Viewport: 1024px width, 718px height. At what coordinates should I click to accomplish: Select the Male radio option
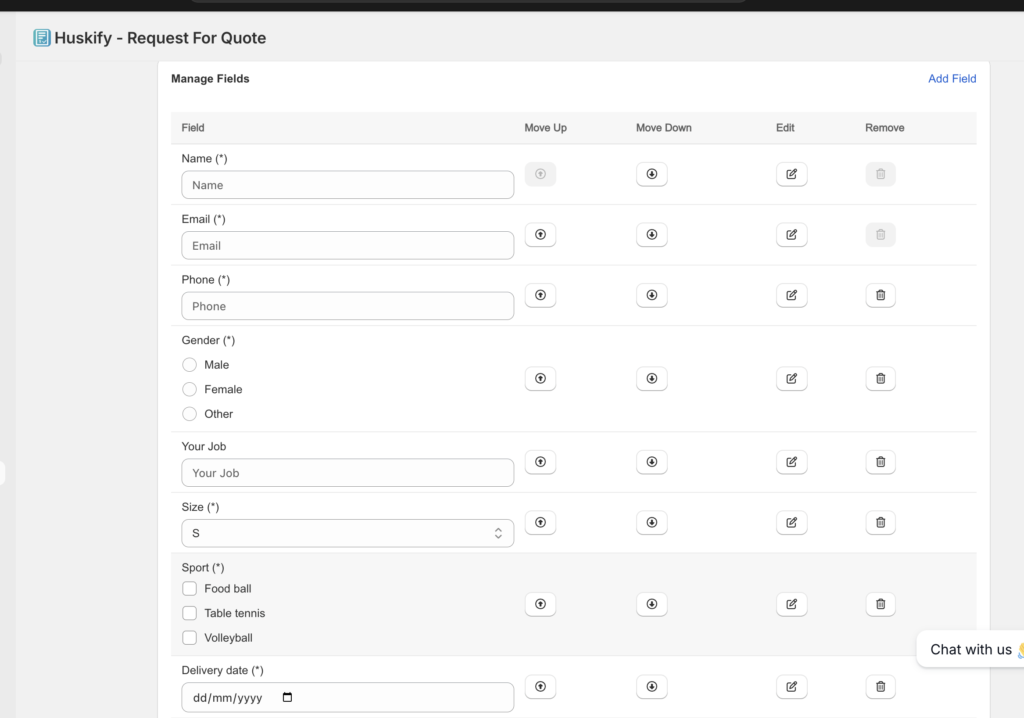click(x=190, y=365)
